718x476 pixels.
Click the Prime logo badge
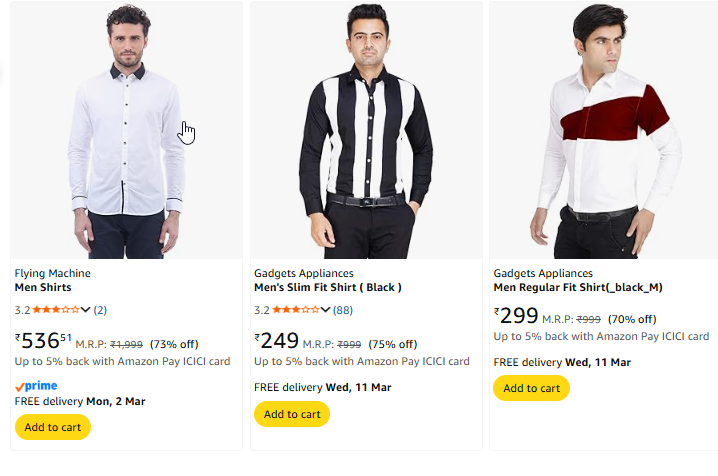[x=36, y=386]
